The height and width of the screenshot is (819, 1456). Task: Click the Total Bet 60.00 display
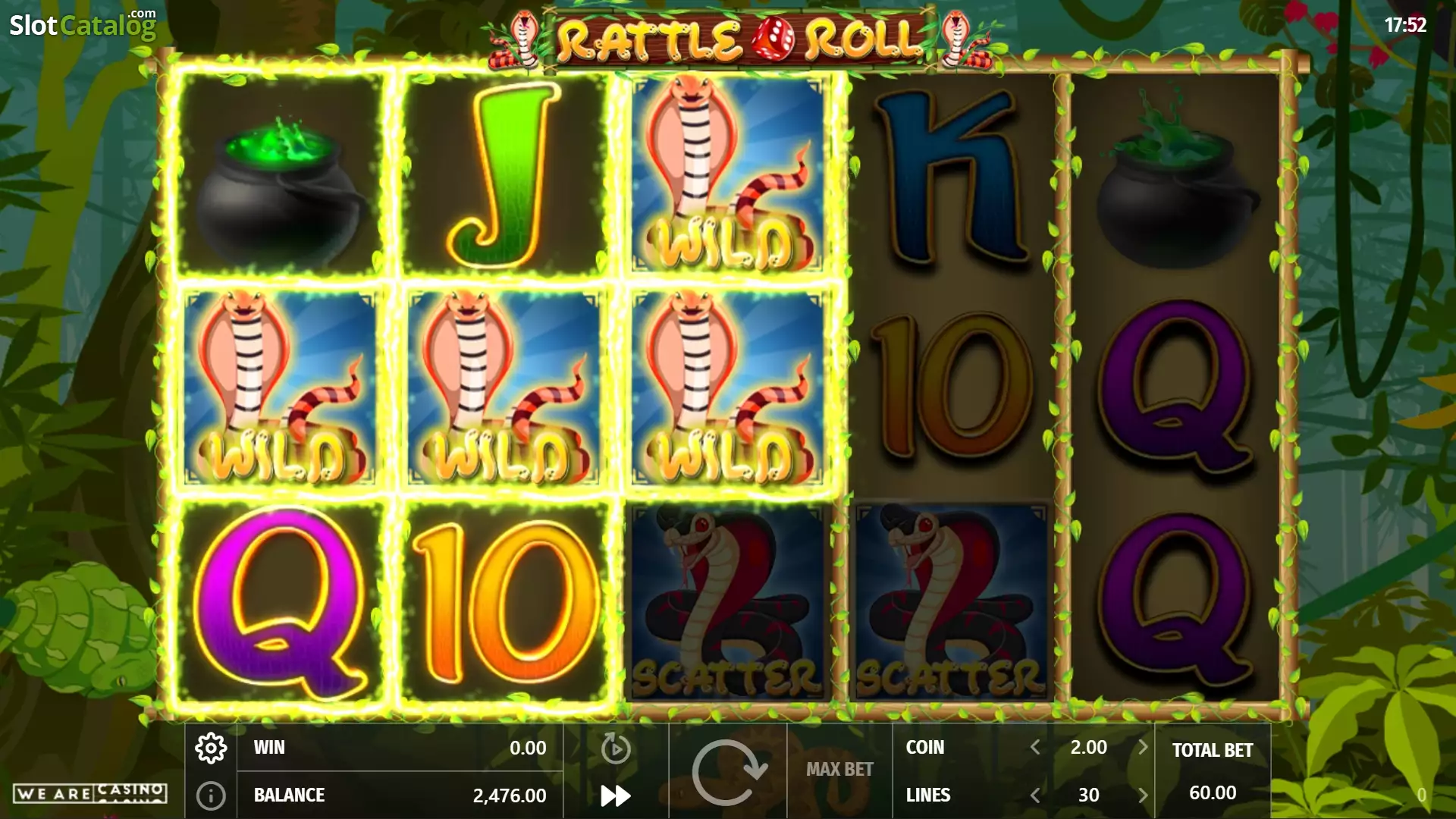point(1212,771)
